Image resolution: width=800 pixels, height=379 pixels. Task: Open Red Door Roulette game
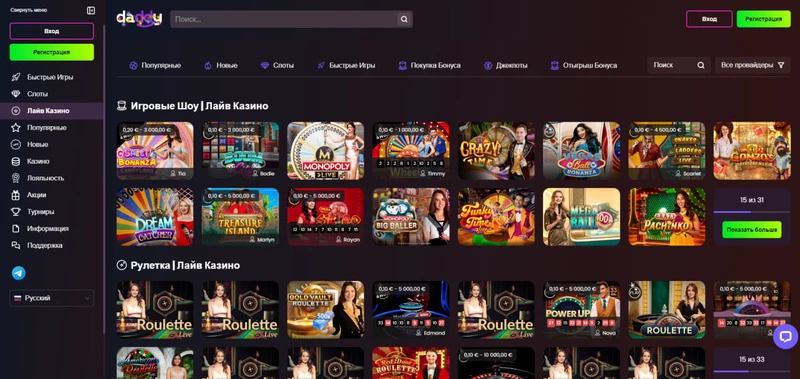pos(411,363)
